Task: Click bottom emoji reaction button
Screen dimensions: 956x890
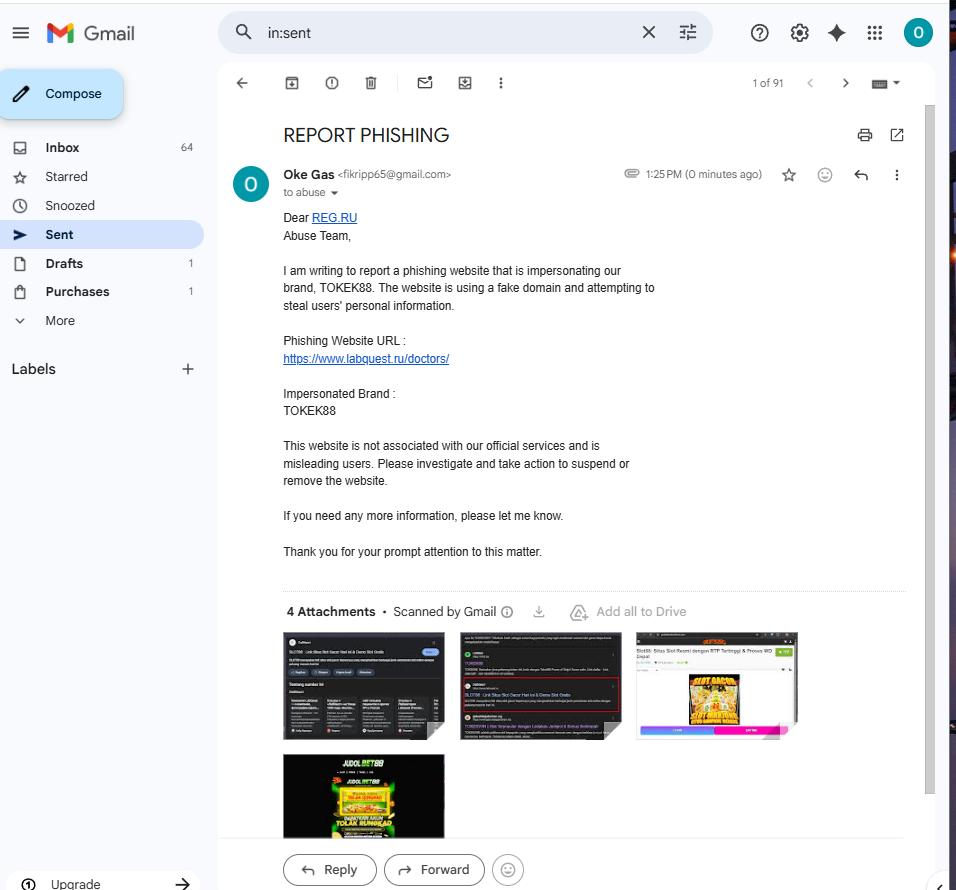Action: click(x=508, y=870)
